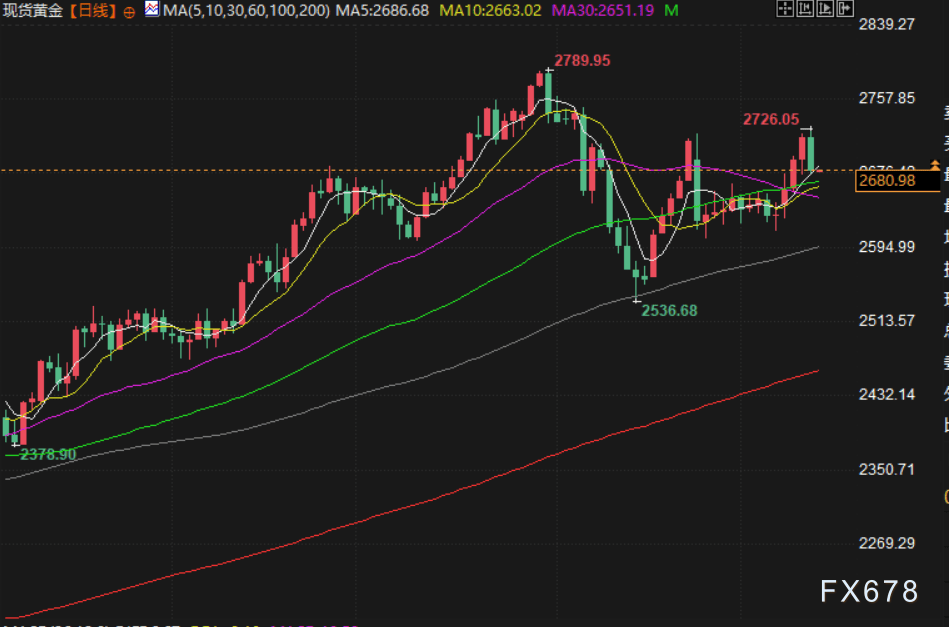
Task: Click the magenta MA30:2651.19 label
Action: click(x=603, y=10)
